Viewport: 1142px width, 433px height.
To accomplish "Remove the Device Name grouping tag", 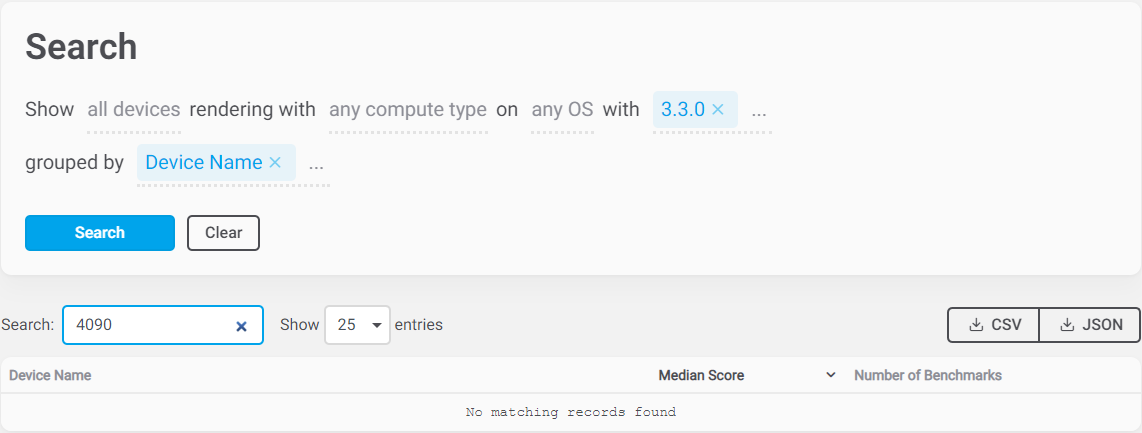I will (x=275, y=162).
